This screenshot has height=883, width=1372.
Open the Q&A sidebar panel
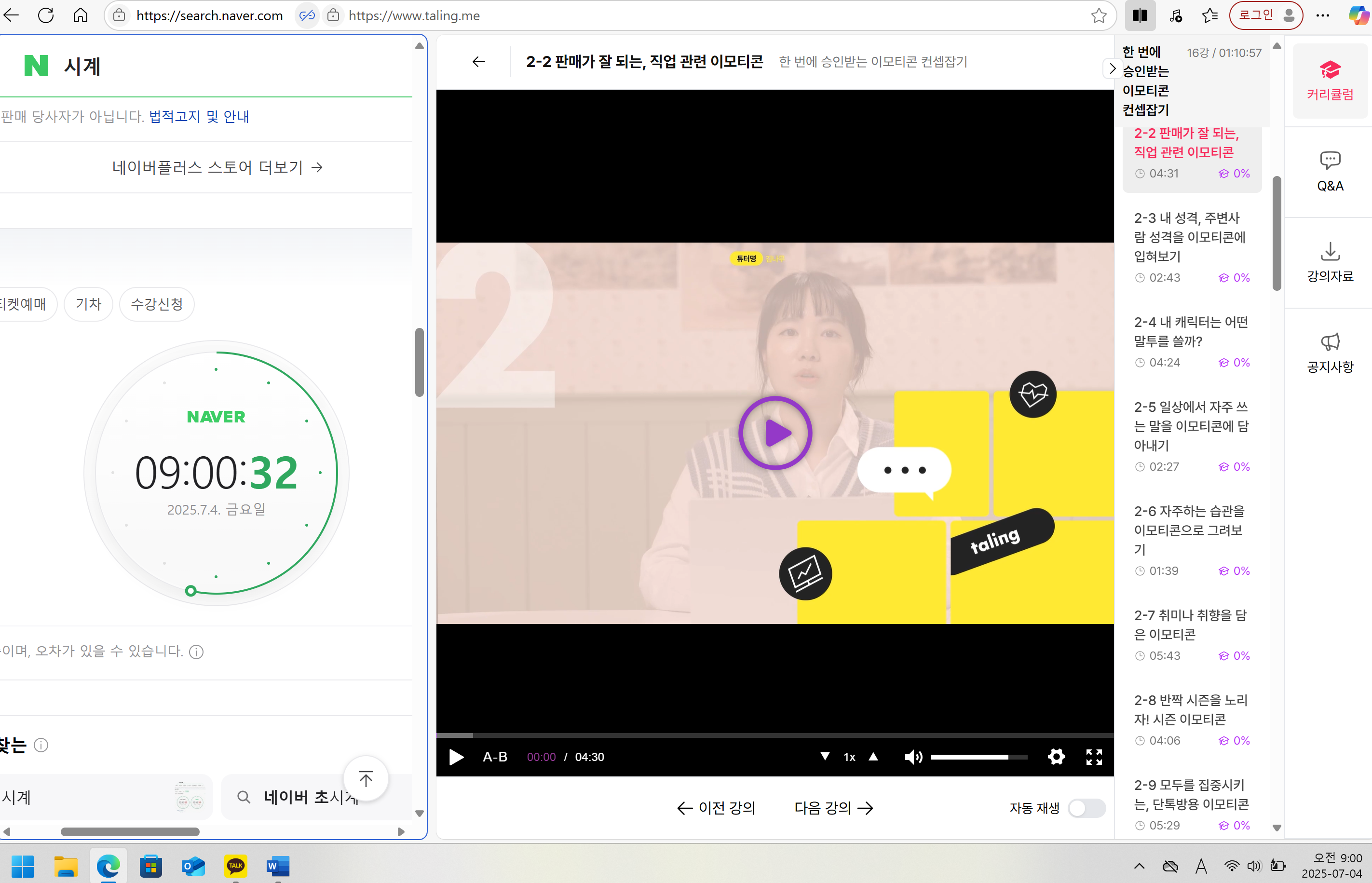point(1330,171)
